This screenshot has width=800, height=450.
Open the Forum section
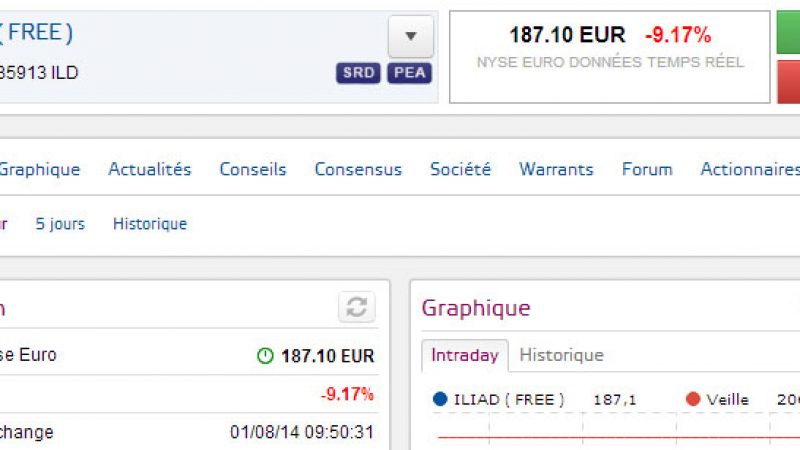[x=646, y=169]
